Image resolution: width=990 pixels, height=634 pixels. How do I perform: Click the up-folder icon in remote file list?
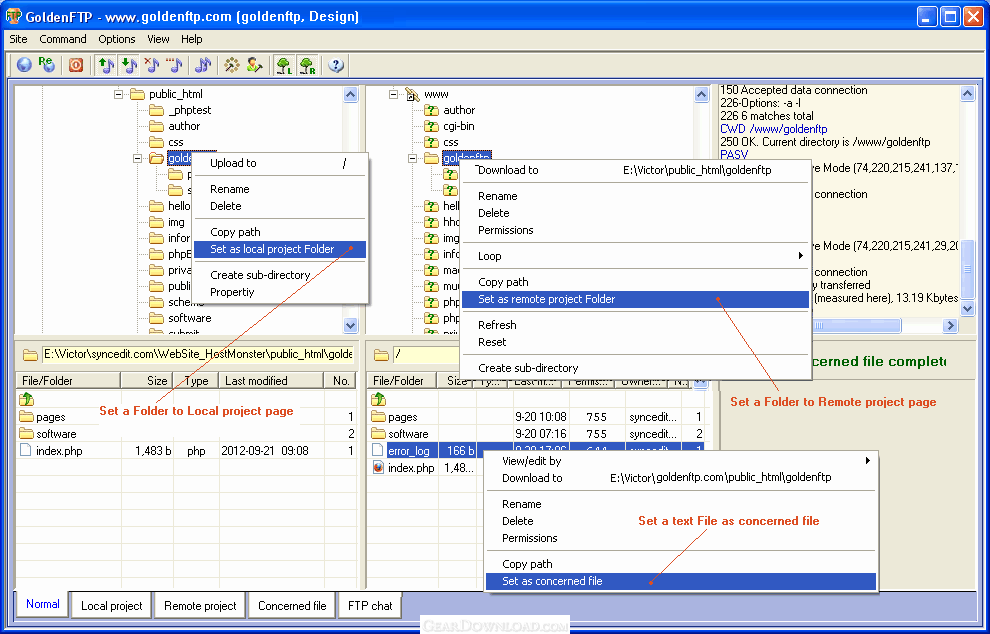pos(378,399)
